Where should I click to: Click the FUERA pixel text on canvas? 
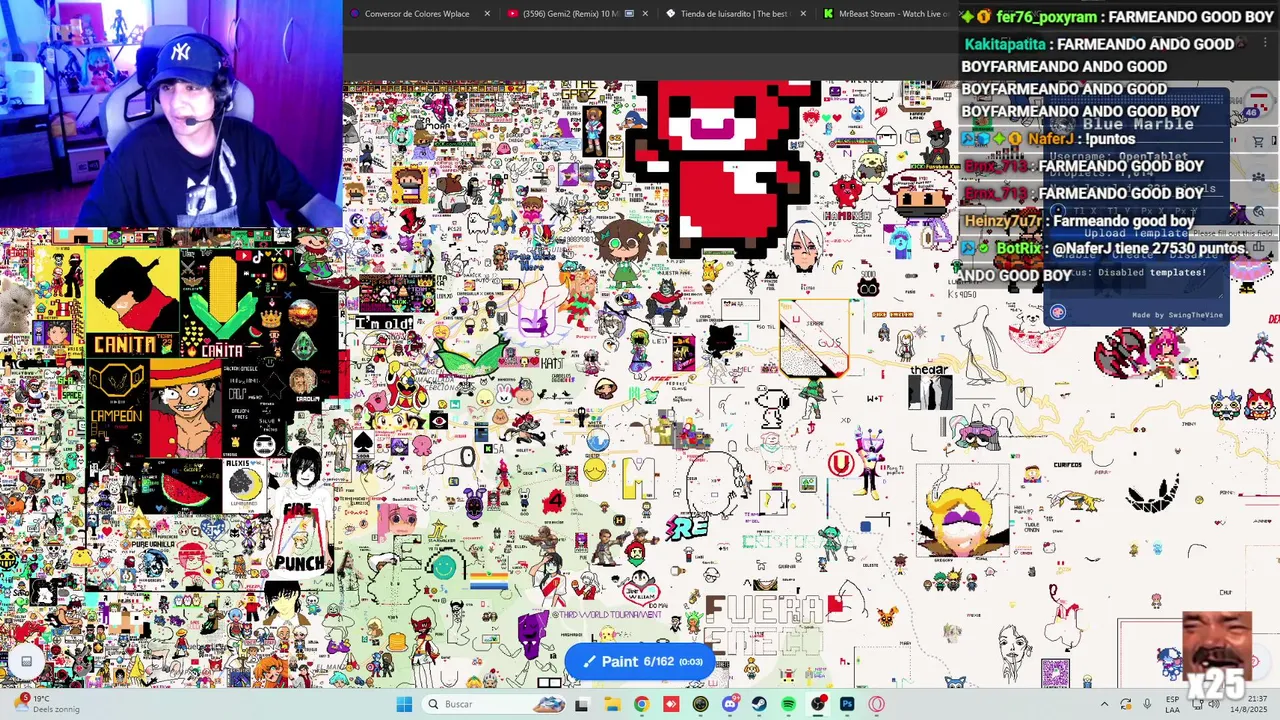click(x=766, y=607)
